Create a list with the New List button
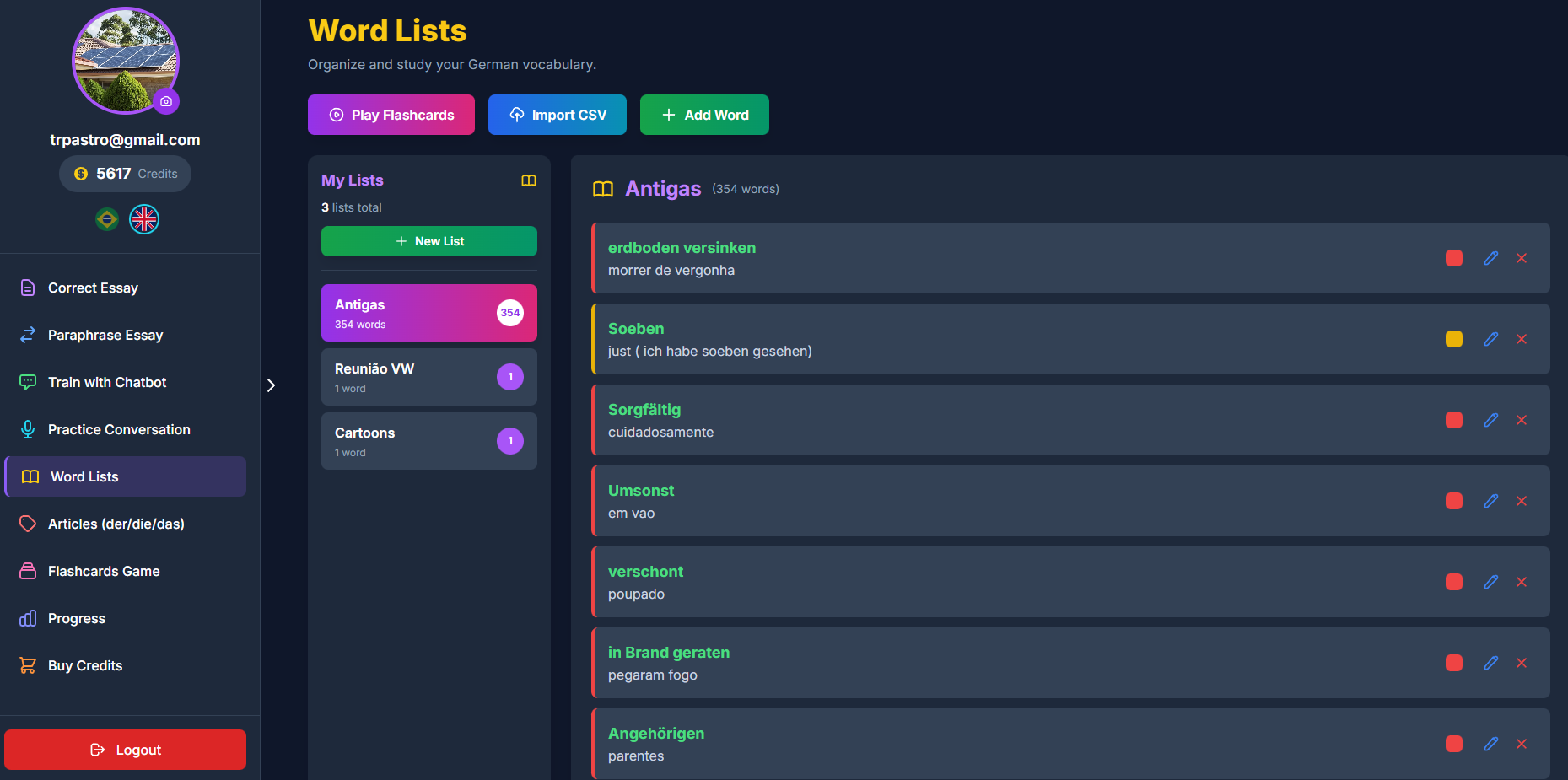 tap(428, 240)
